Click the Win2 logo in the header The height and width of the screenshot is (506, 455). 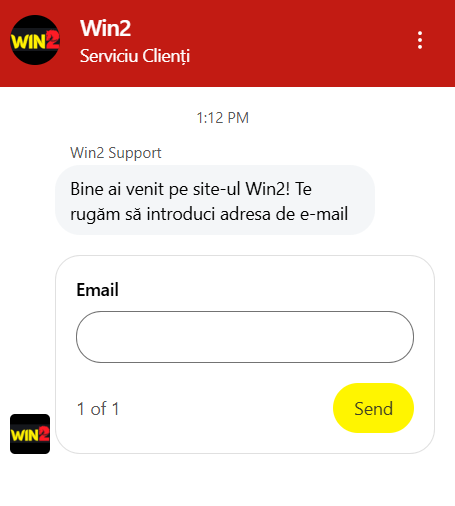pyautogui.click(x=35, y=40)
